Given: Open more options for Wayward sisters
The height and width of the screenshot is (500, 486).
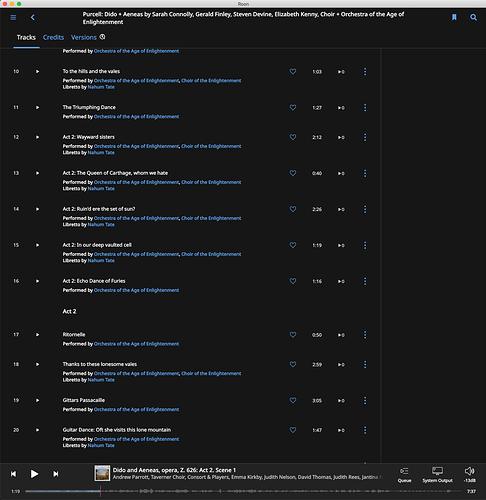Looking at the screenshot, I should [x=365, y=137].
